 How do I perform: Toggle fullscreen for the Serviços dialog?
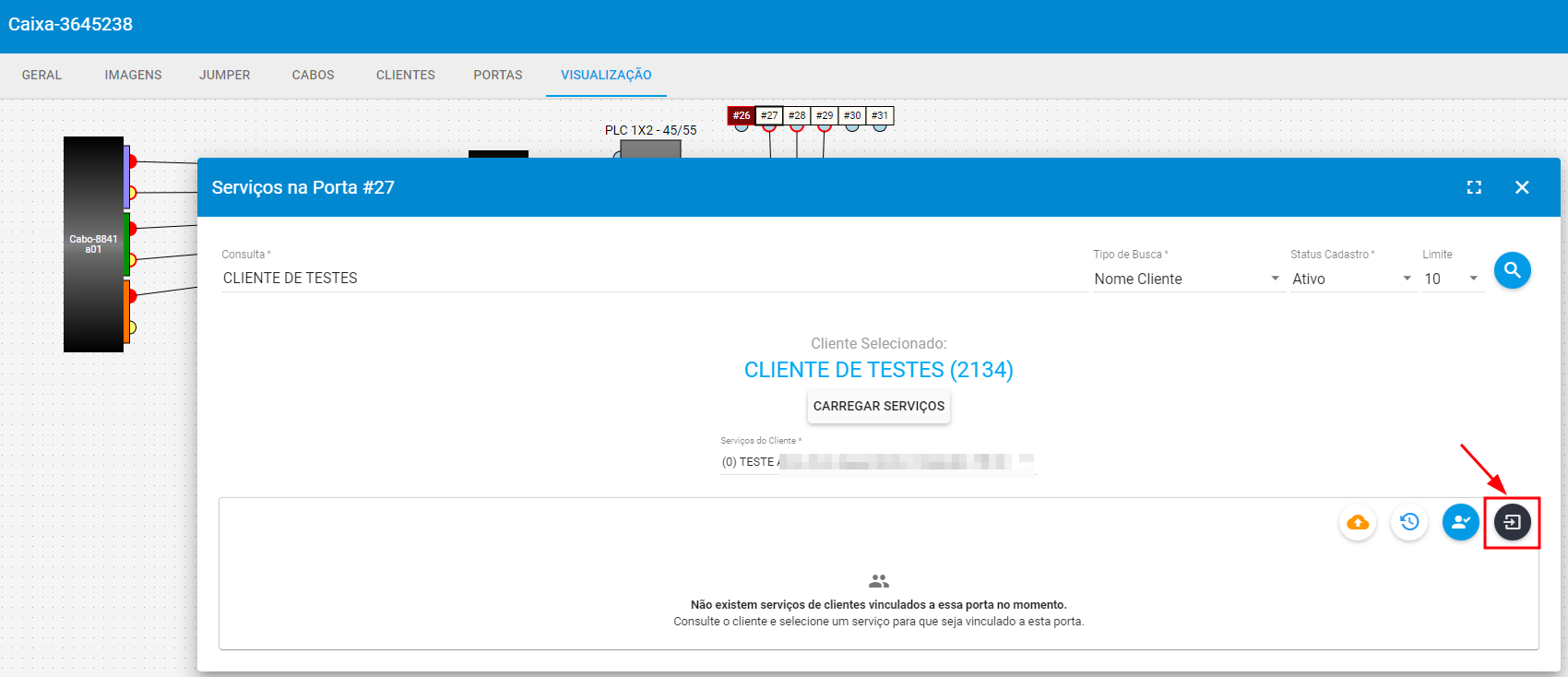tap(1474, 187)
